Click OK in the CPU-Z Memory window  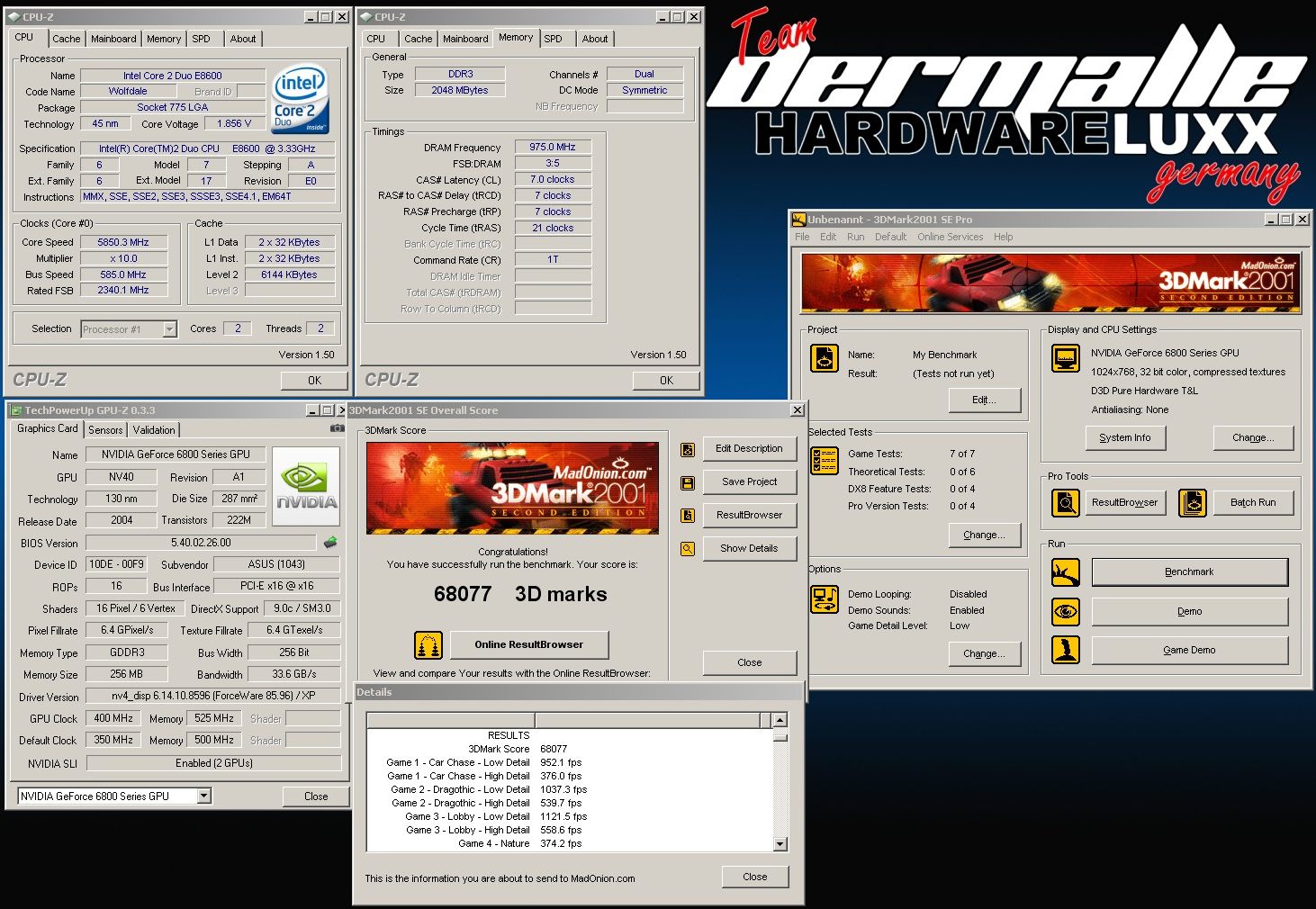click(666, 381)
